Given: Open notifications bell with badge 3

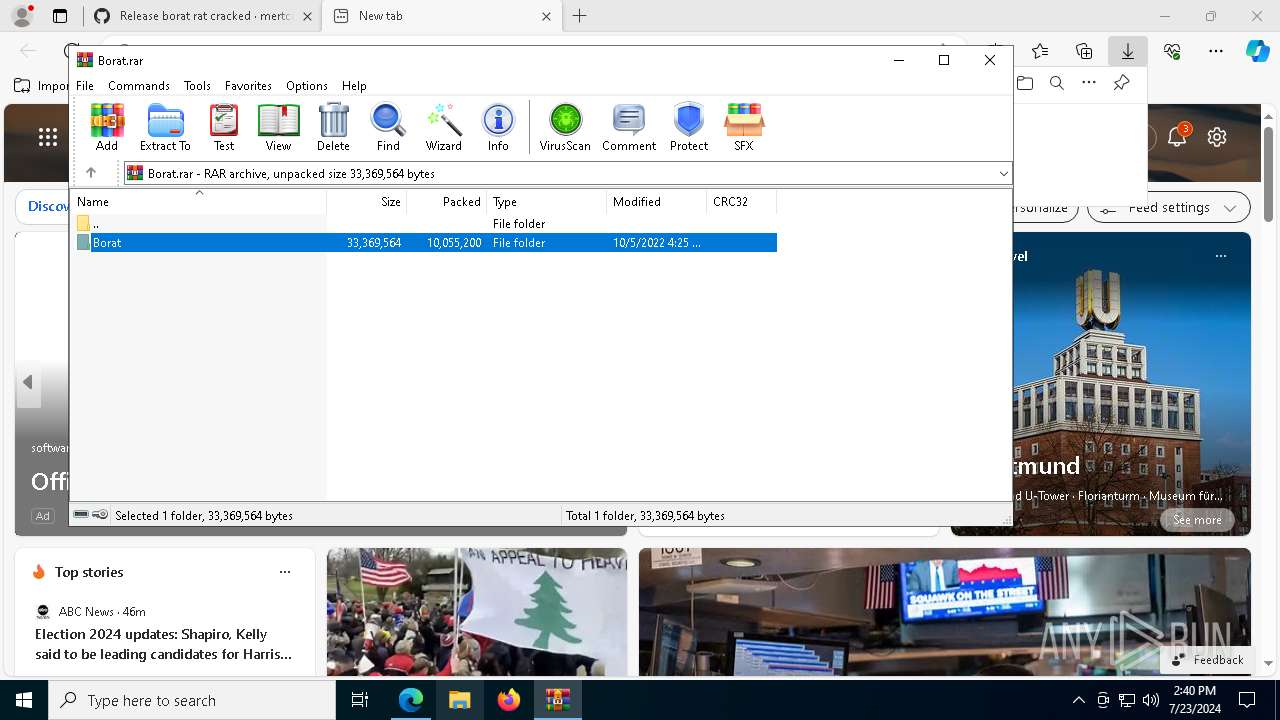Looking at the screenshot, I should [1177, 137].
